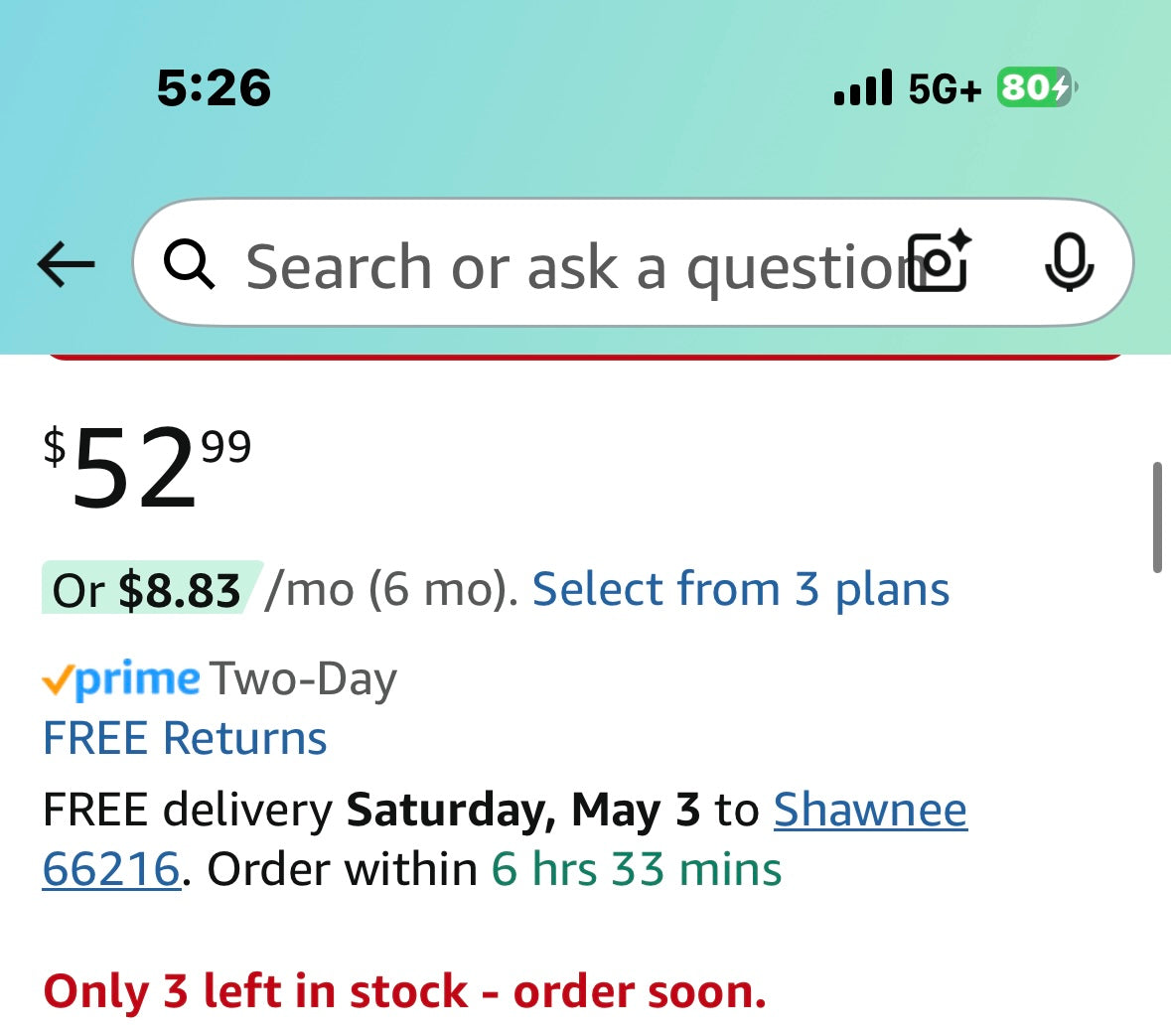The image size is (1171, 1036).
Task: Tap the Only 3 left in stock message
Action: coord(405,991)
